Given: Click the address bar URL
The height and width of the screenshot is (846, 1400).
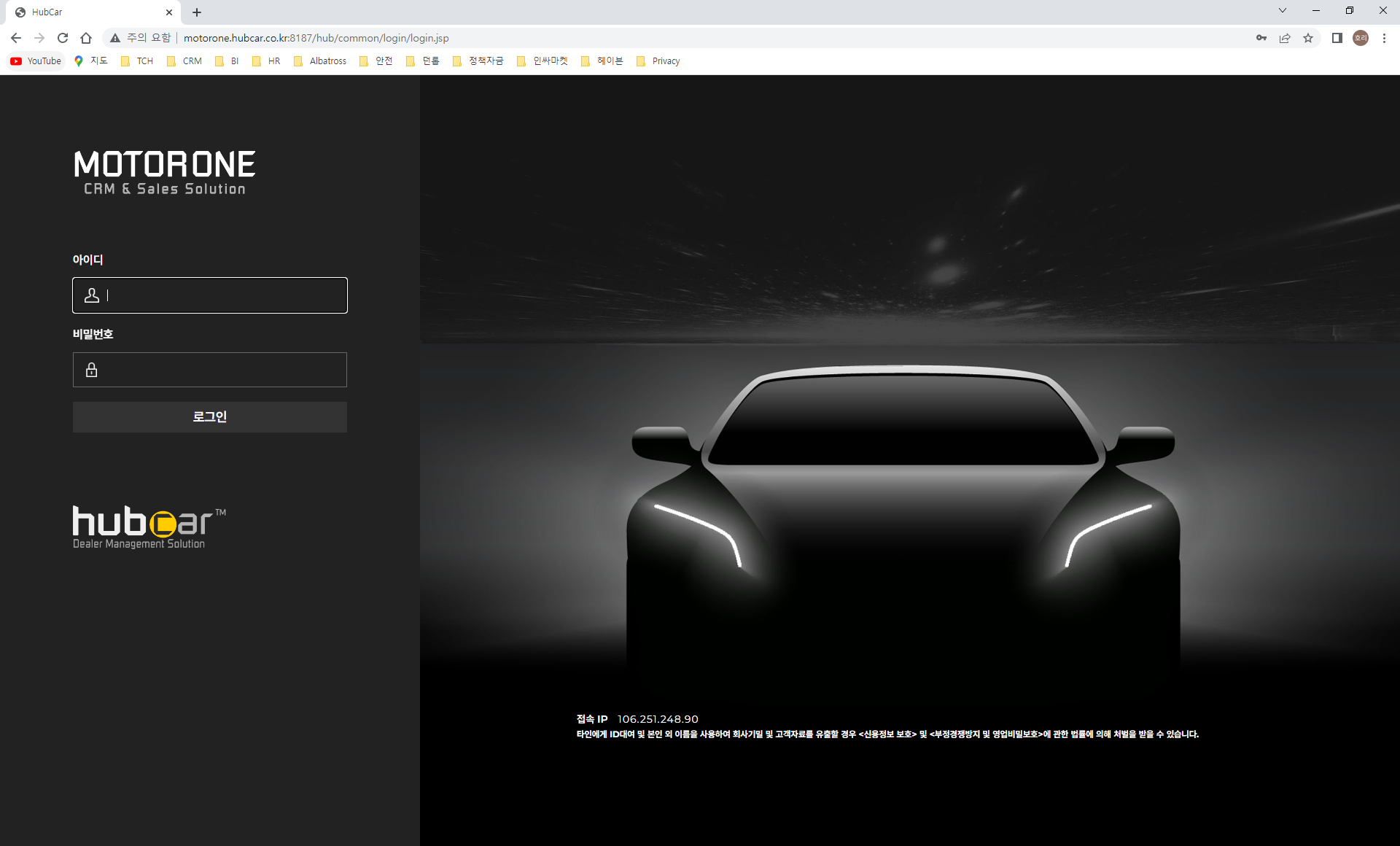Looking at the screenshot, I should 316,38.
